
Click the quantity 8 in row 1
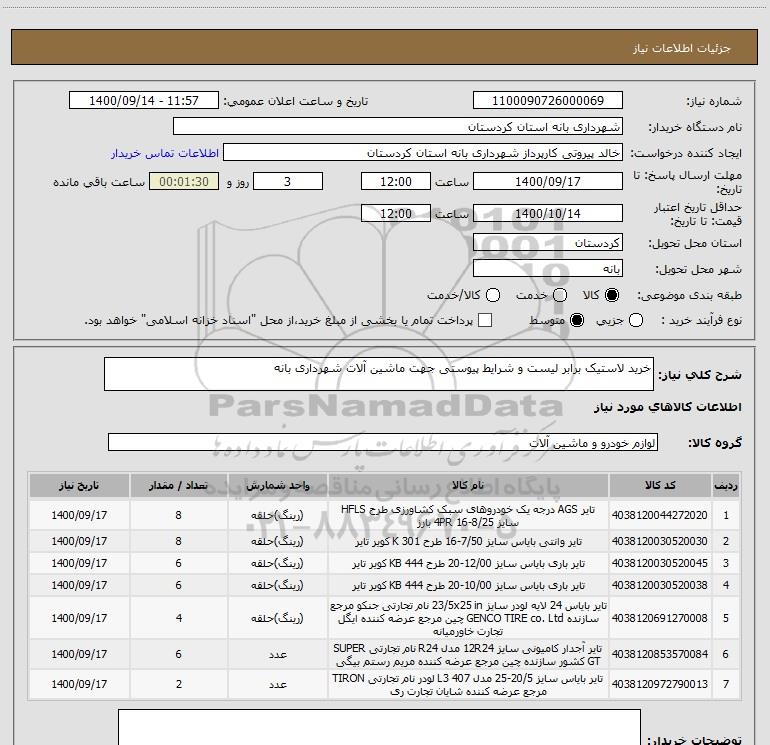click(x=178, y=515)
